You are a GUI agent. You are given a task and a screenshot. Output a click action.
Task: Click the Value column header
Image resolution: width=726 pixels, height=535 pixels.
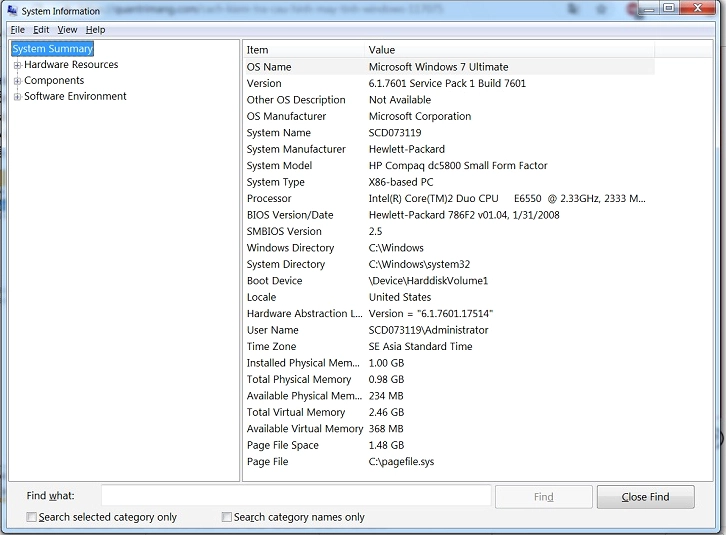tap(509, 50)
